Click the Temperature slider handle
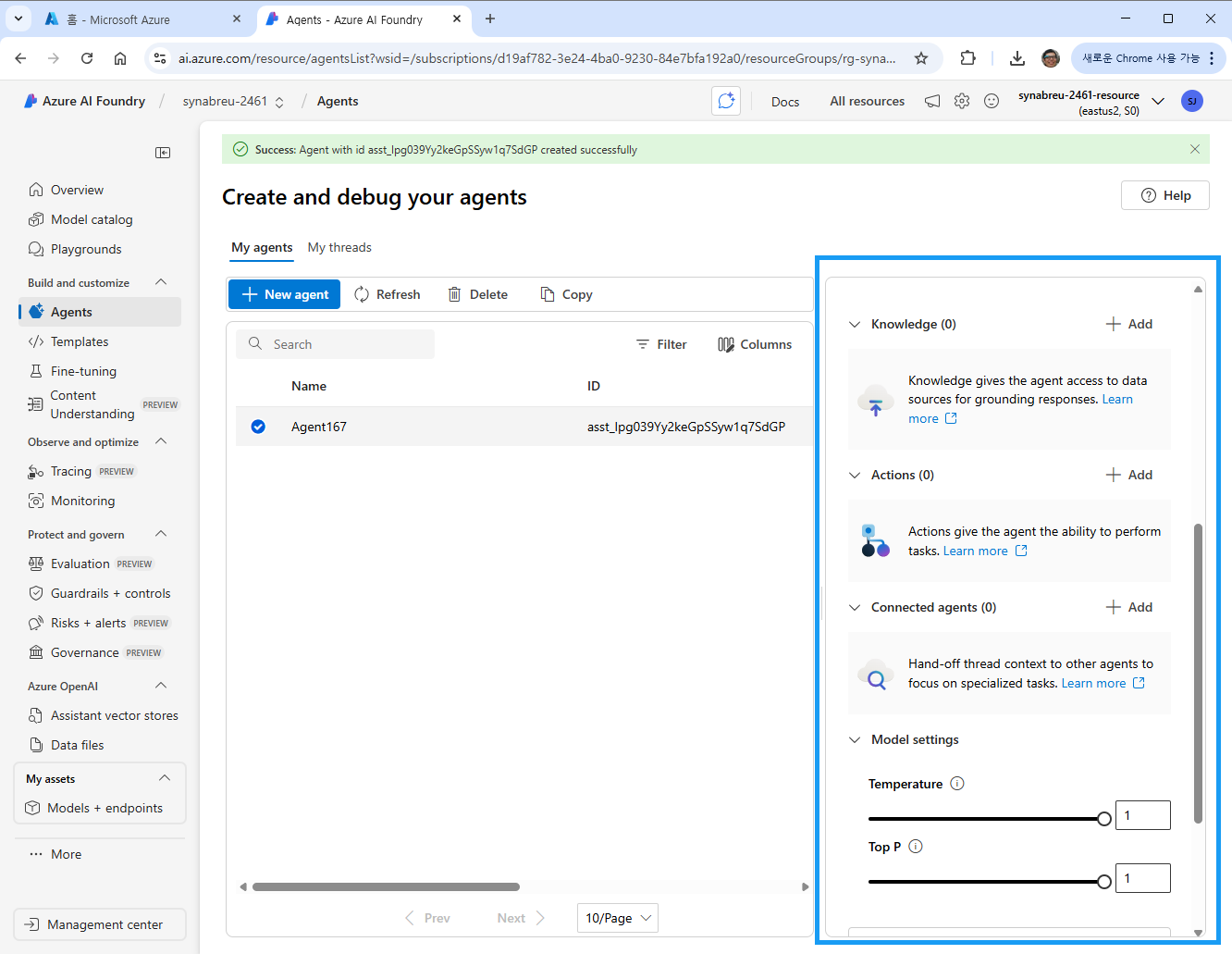1232x954 pixels. [1104, 819]
